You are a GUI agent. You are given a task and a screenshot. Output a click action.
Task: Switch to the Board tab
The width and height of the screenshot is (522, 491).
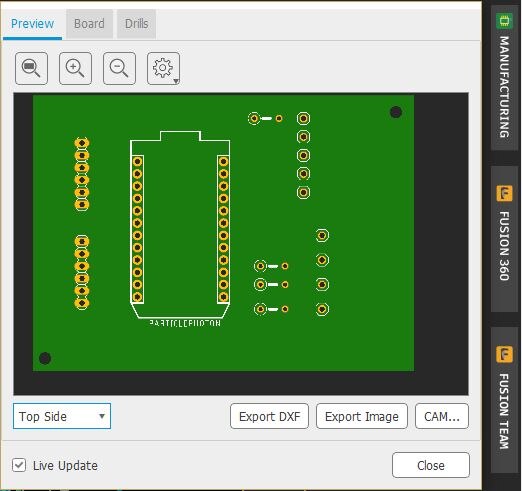point(89,24)
